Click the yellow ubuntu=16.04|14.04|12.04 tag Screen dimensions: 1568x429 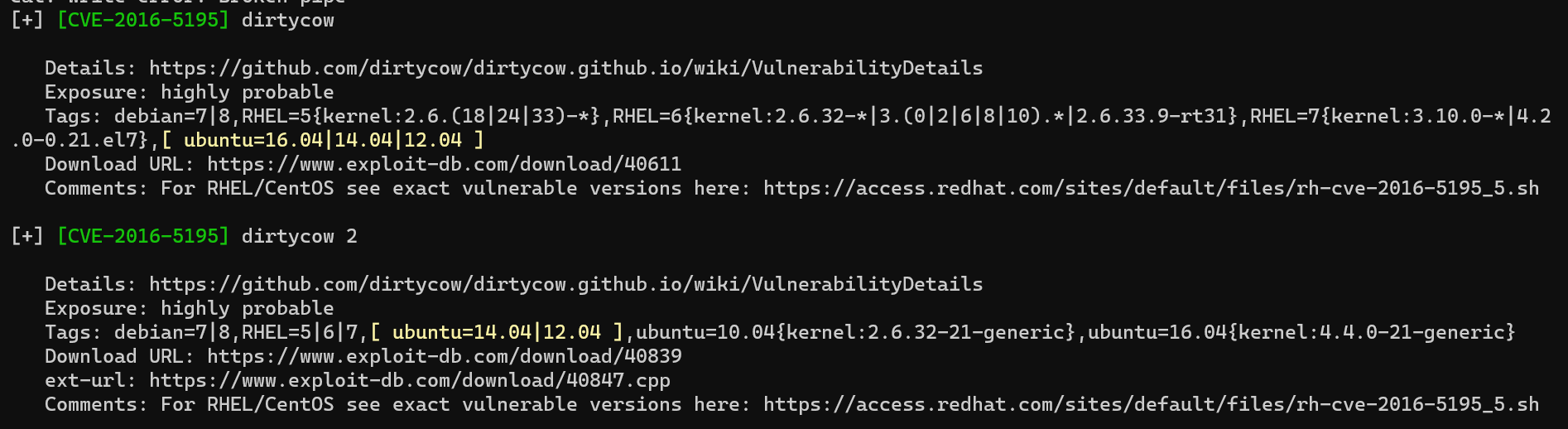tap(323, 140)
